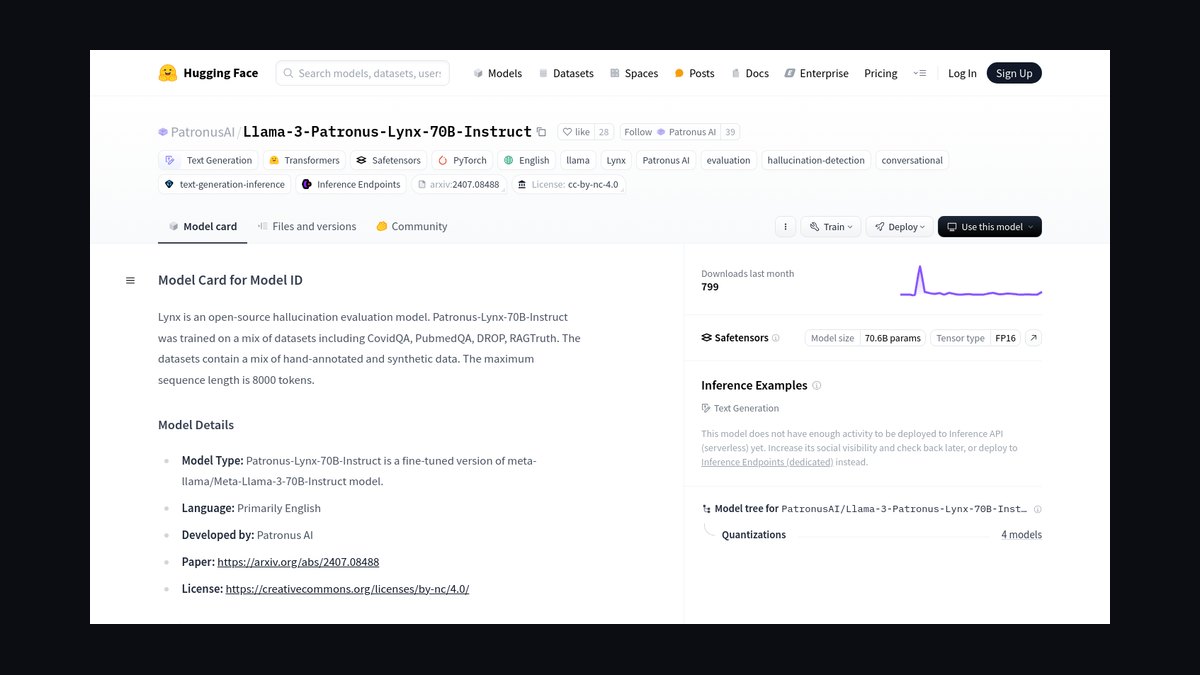Open Docs in the top navigation
Image resolution: width=1200 pixels, height=675 pixels.
click(750, 73)
